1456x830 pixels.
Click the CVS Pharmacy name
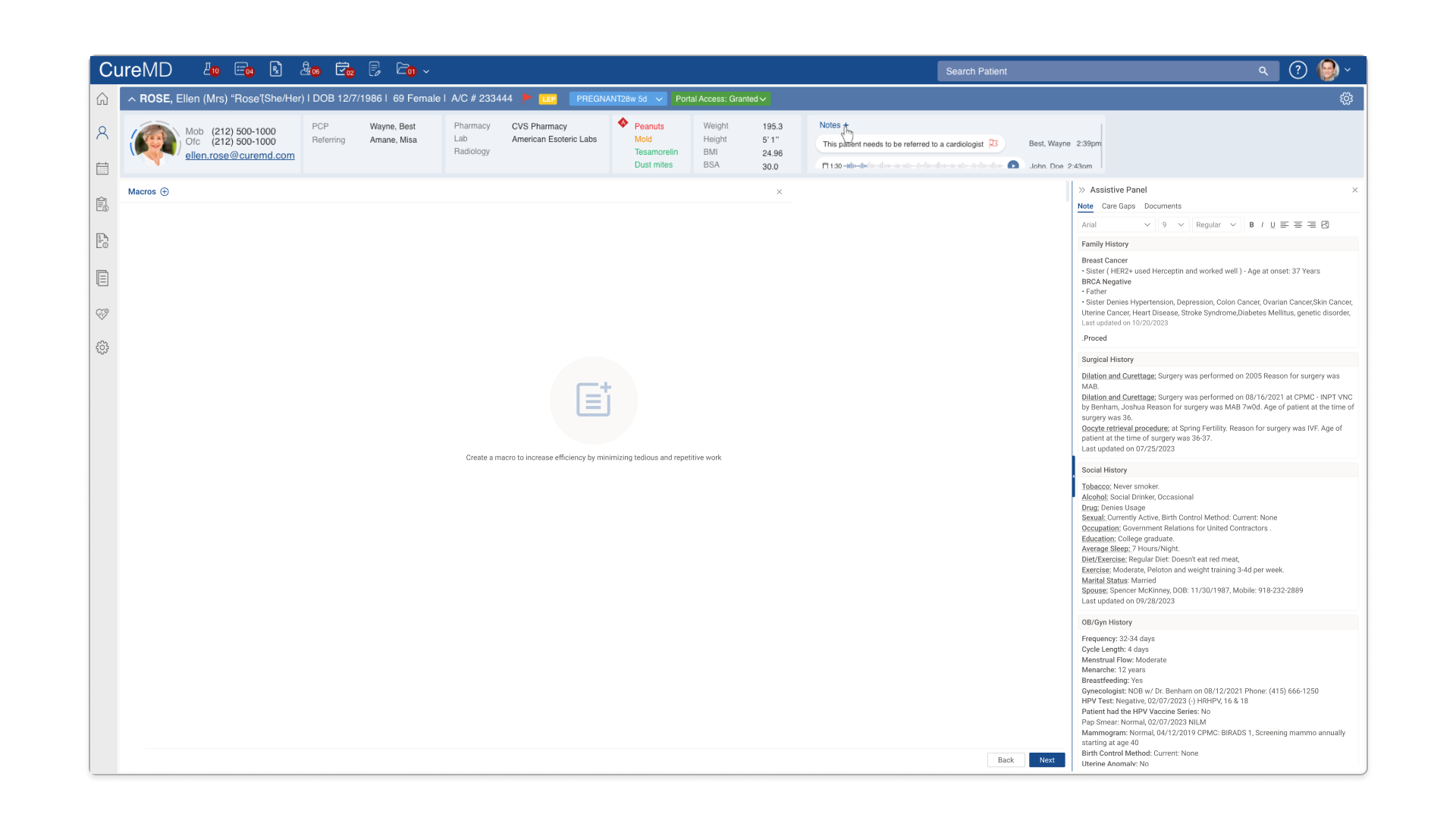(539, 127)
